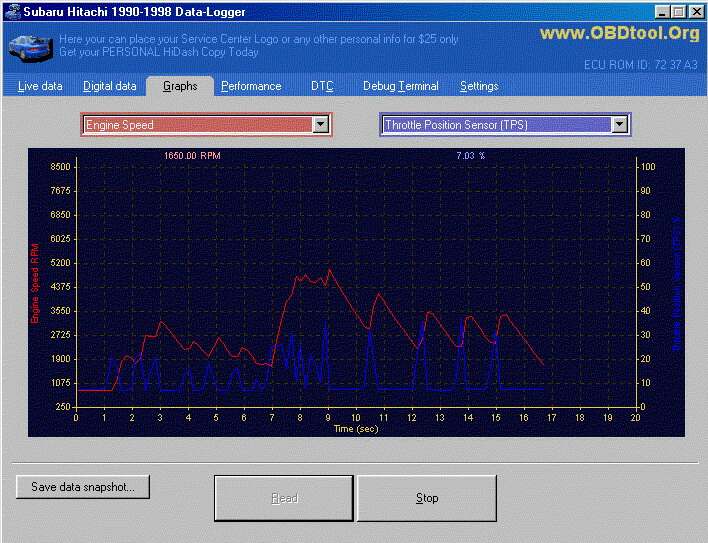Click the Engine Speed RPM vertical axis title
This screenshot has width=708, height=543.
pos(35,283)
